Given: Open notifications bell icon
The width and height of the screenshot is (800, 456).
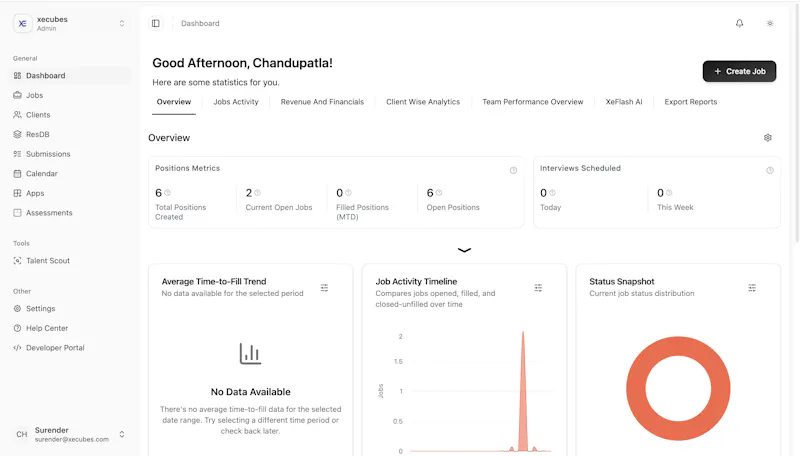Looking at the screenshot, I should tap(739, 23).
